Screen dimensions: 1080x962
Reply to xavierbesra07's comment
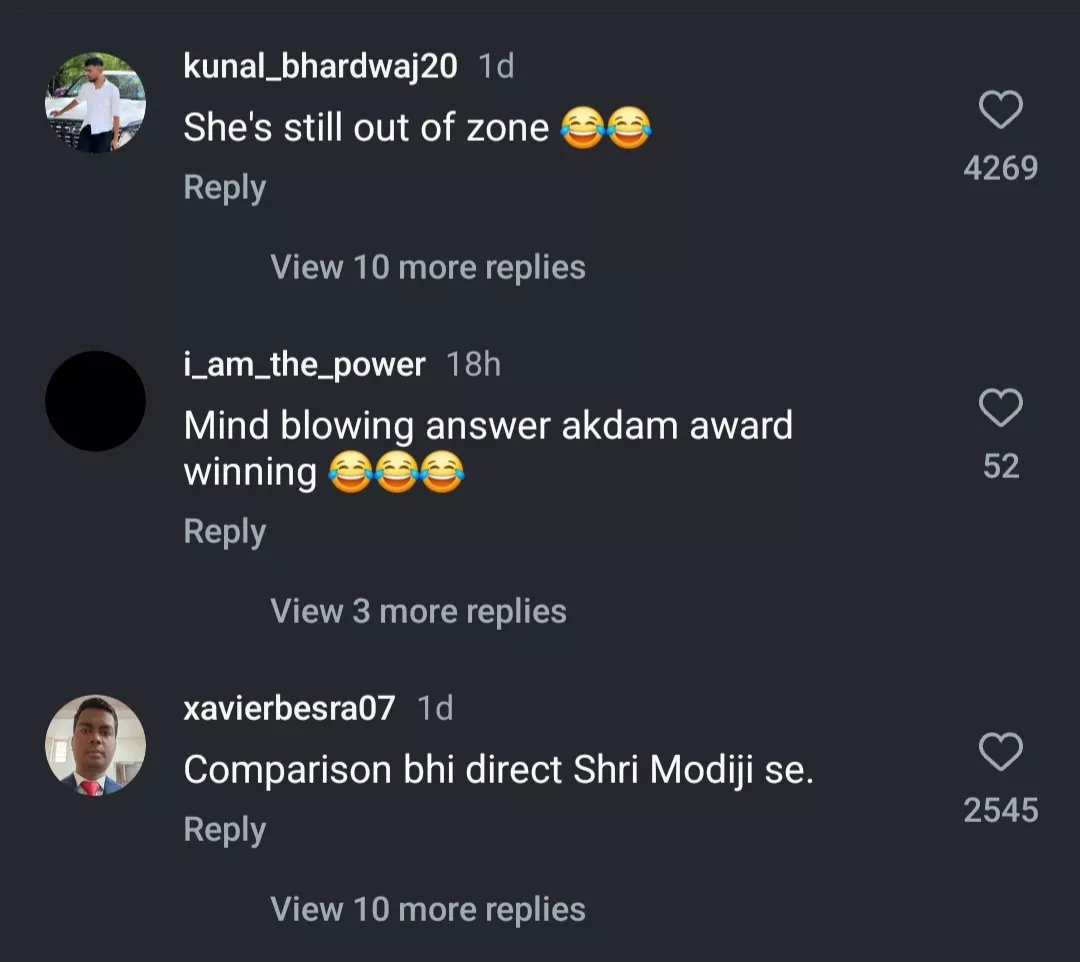[x=224, y=830]
